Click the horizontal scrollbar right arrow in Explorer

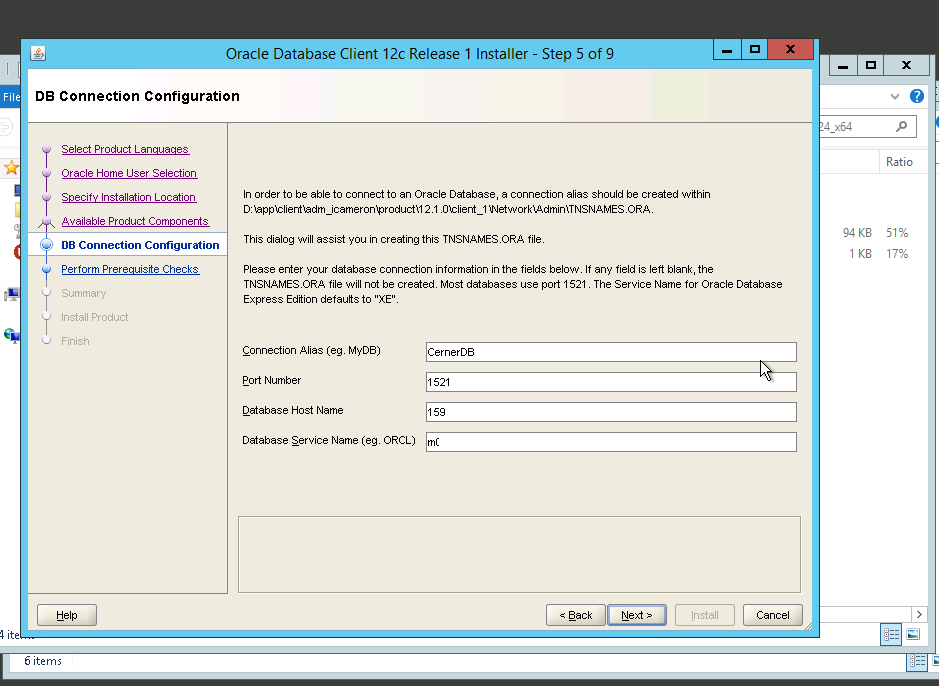(919, 613)
